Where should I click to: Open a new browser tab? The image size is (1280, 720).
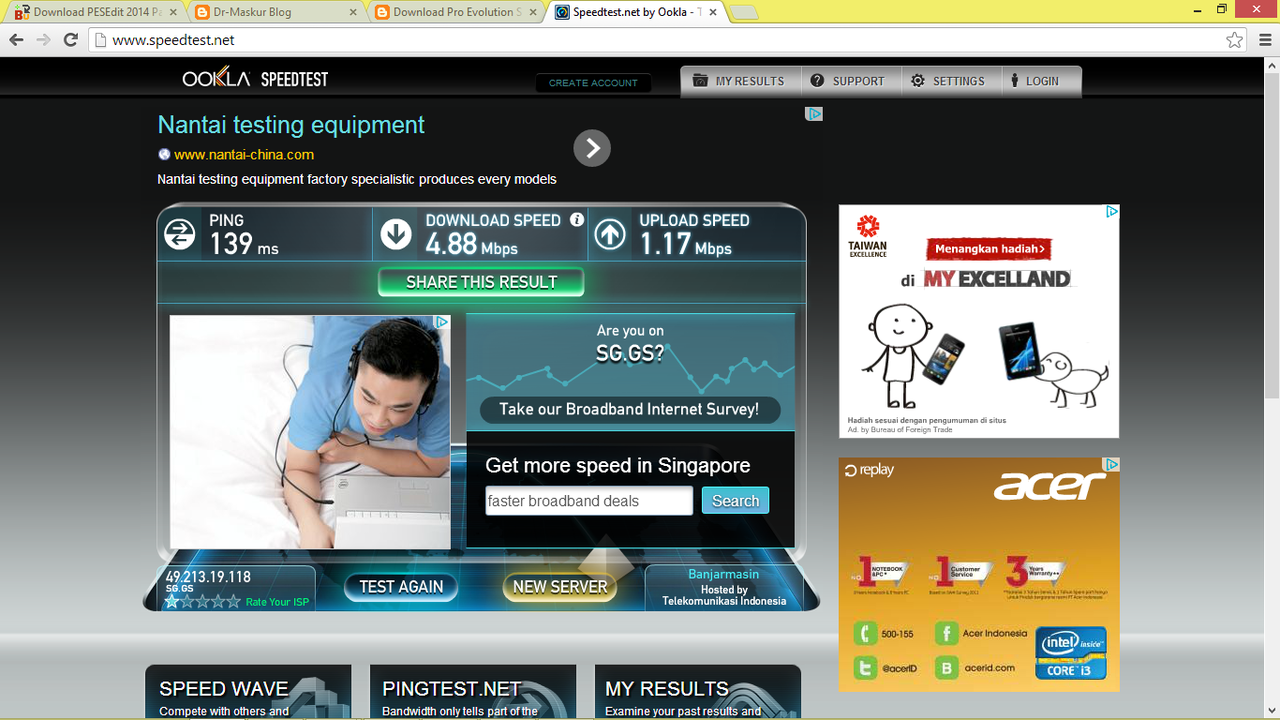744,12
